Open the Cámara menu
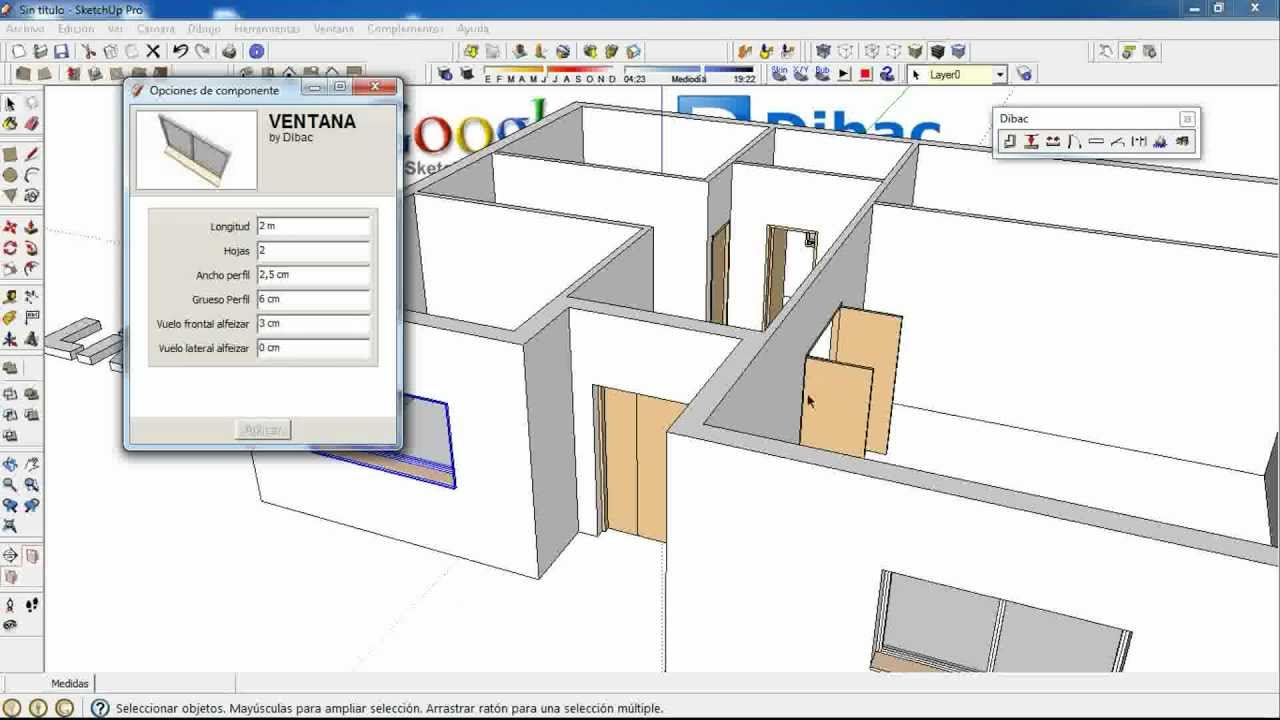The height and width of the screenshot is (720, 1280). coord(156,29)
